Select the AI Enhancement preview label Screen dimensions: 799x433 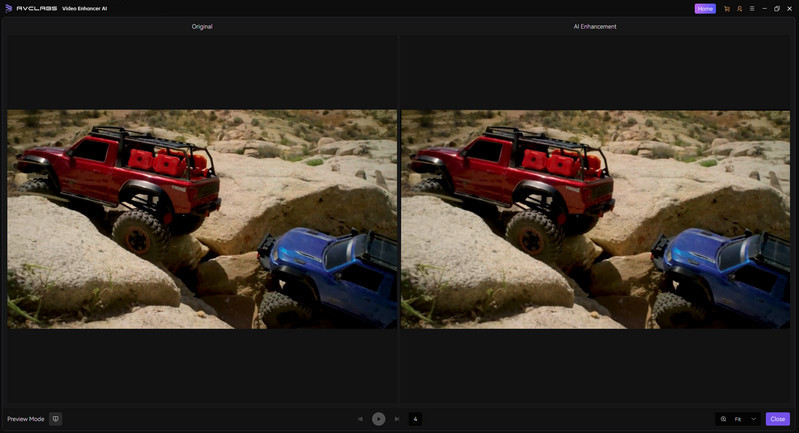pyautogui.click(x=595, y=26)
